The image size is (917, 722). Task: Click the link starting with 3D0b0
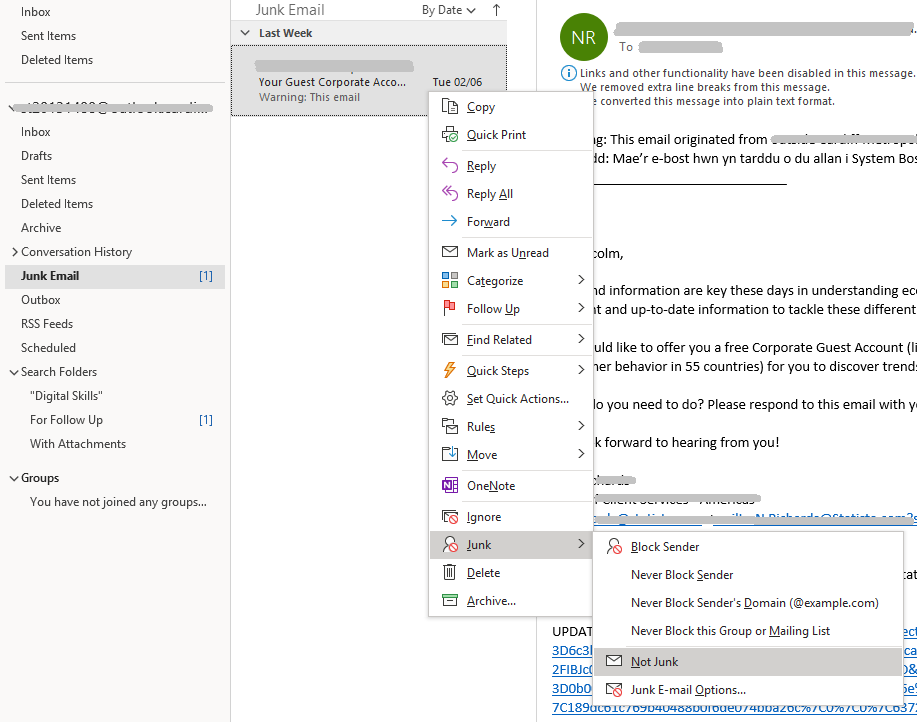click(571, 688)
